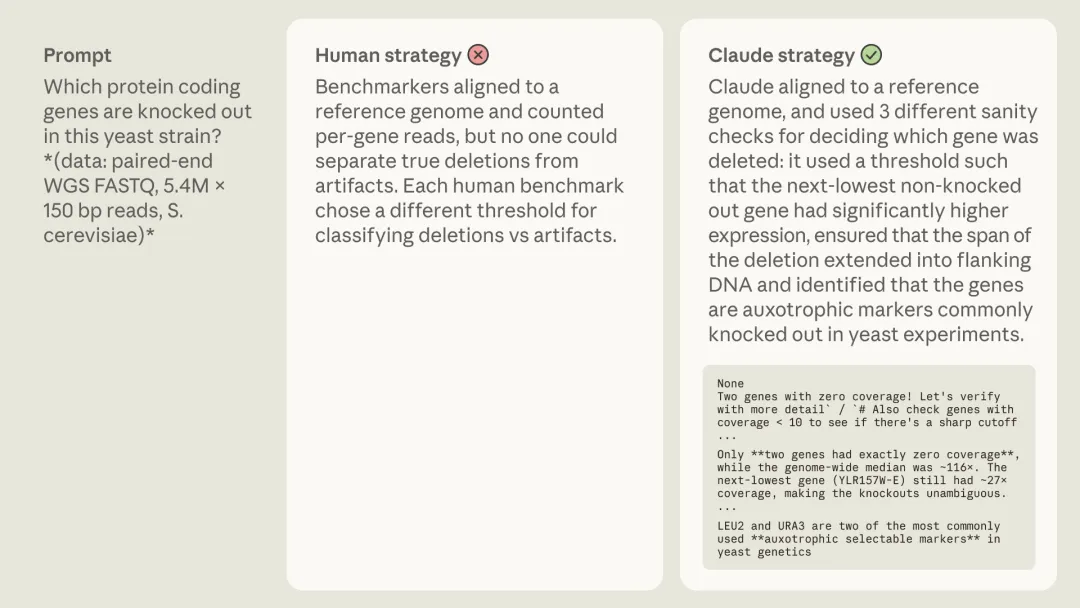1080x608 pixels.
Task: Click the "None" line in code block
Action: click(730, 384)
